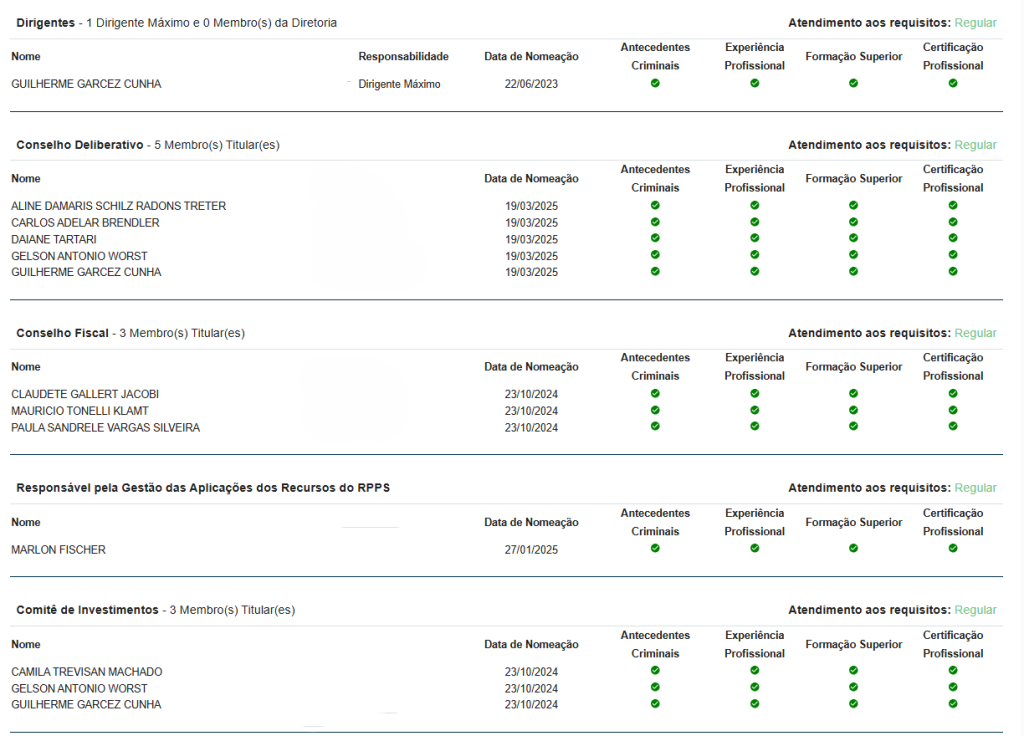Select the Conselho Deliberativo section heading
The image size is (1024, 736).
[x=80, y=145]
